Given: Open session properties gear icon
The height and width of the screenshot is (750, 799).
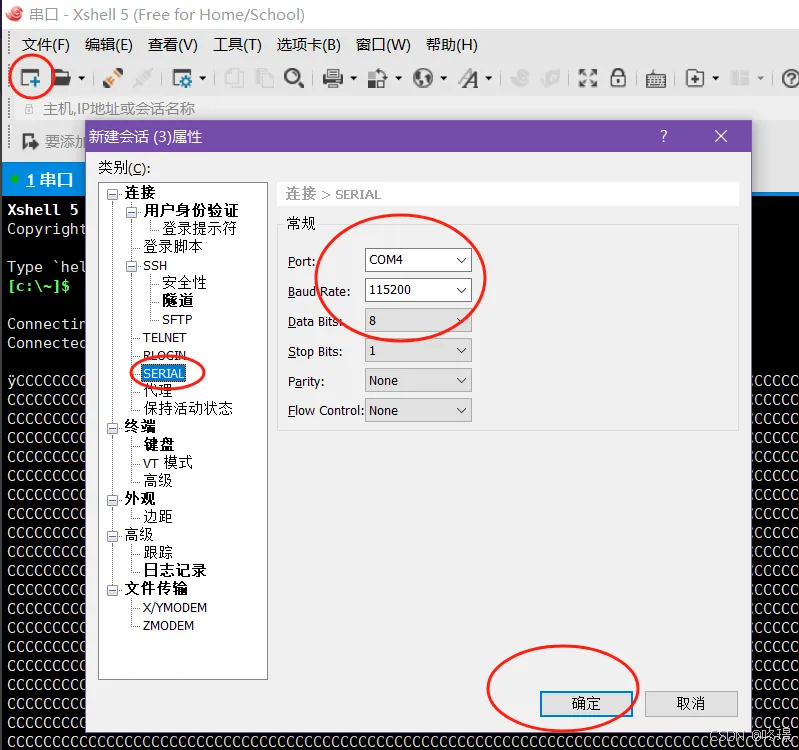Looking at the screenshot, I should (x=182, y=78).
